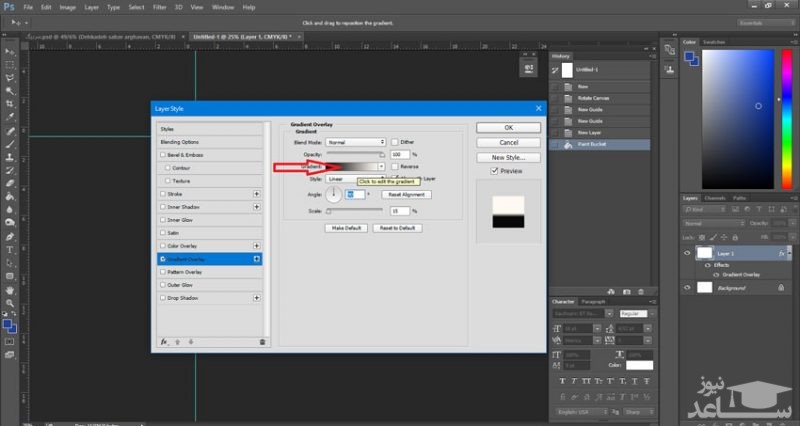Enable the Dither checkbox
The image size is (800, 426).
tap(395, 142)
